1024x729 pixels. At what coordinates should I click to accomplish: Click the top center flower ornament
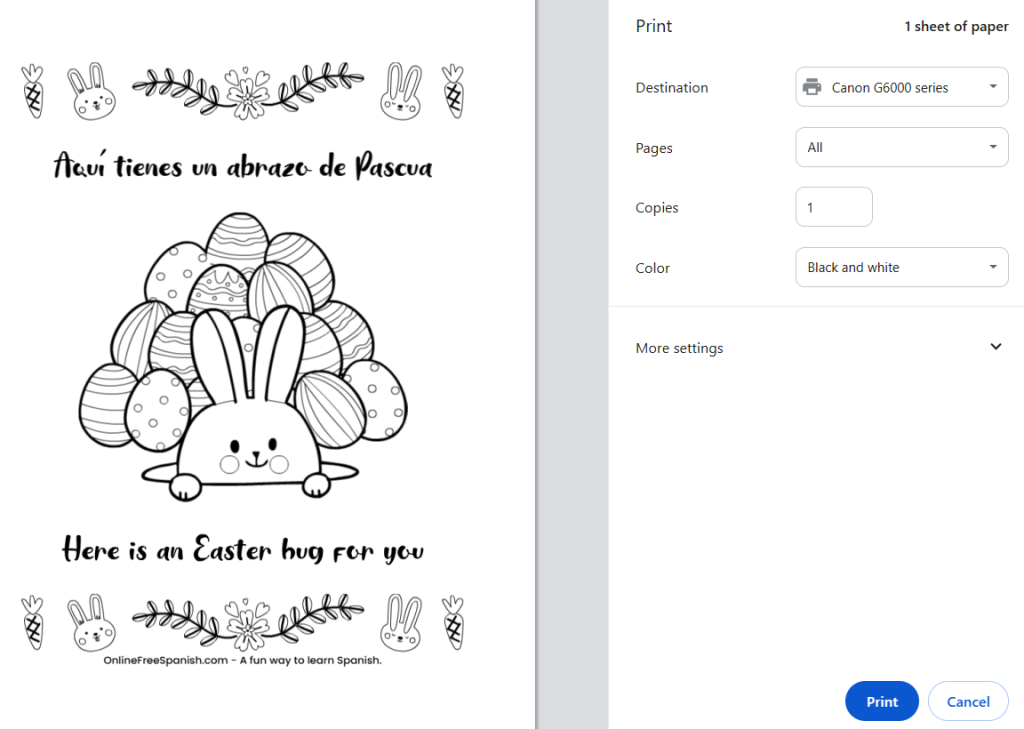pos(243,90)
